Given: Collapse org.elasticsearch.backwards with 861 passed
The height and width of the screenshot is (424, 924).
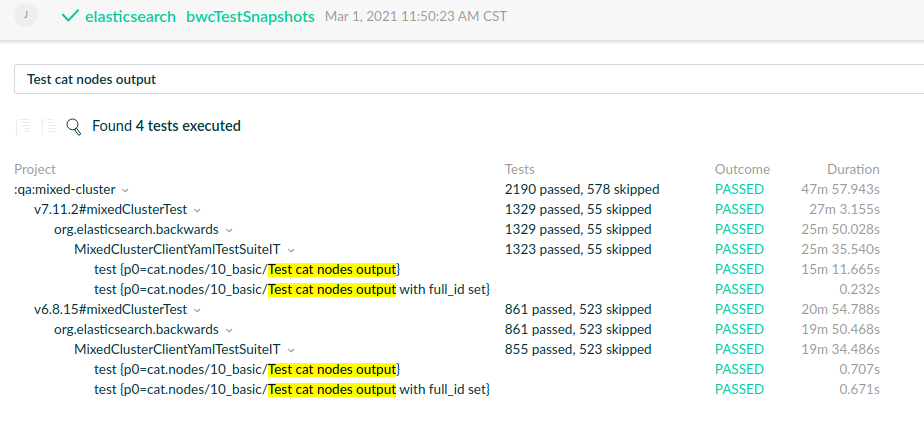Looking at the screenshot, I should pyautogui.click(x=229, y=330).
